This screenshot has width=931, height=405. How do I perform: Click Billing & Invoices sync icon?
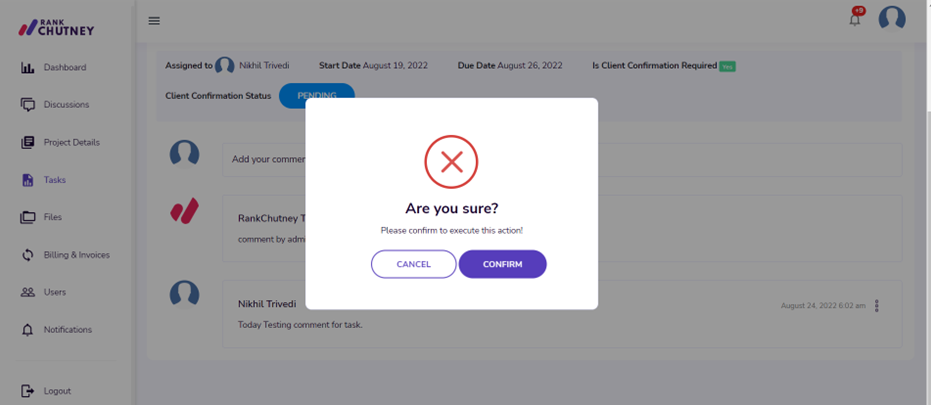(27, 255)
